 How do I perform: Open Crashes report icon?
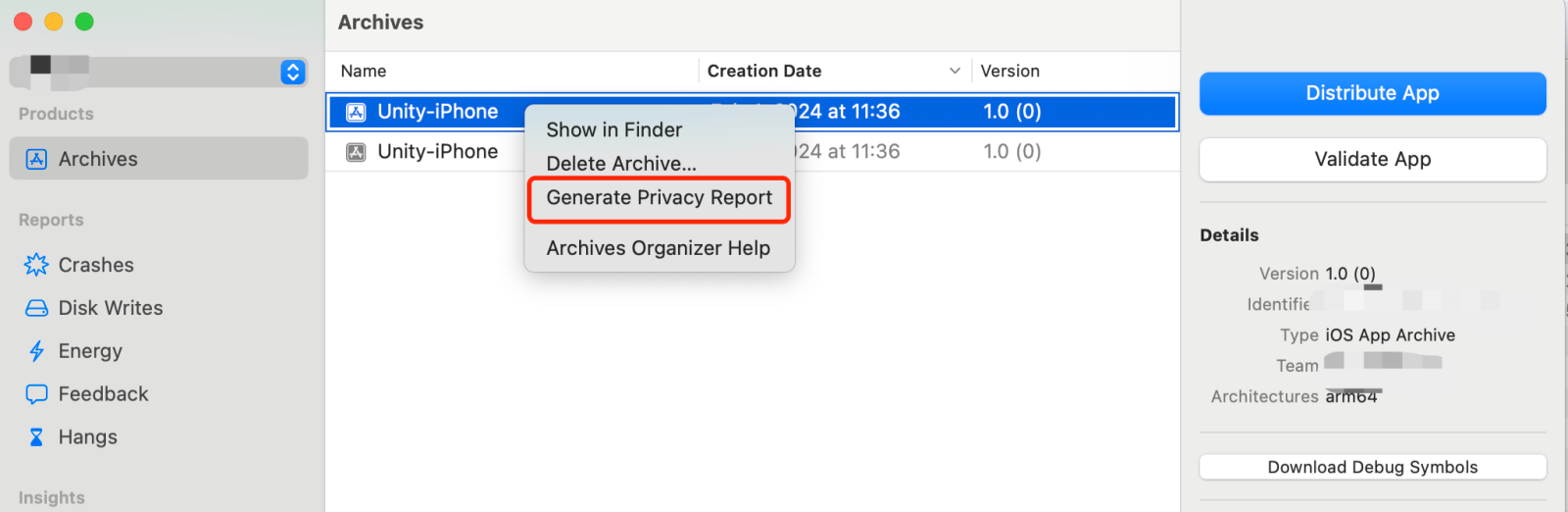click(36, 265)
